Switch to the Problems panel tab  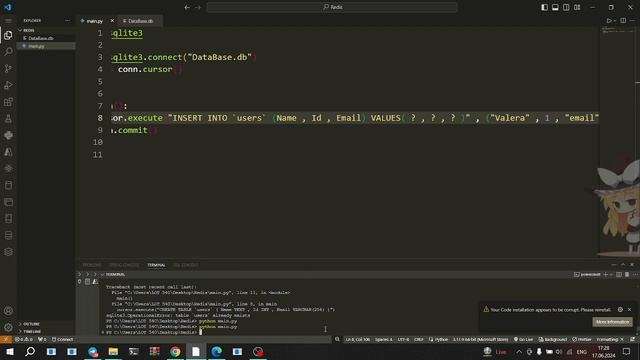coord(92,265)
